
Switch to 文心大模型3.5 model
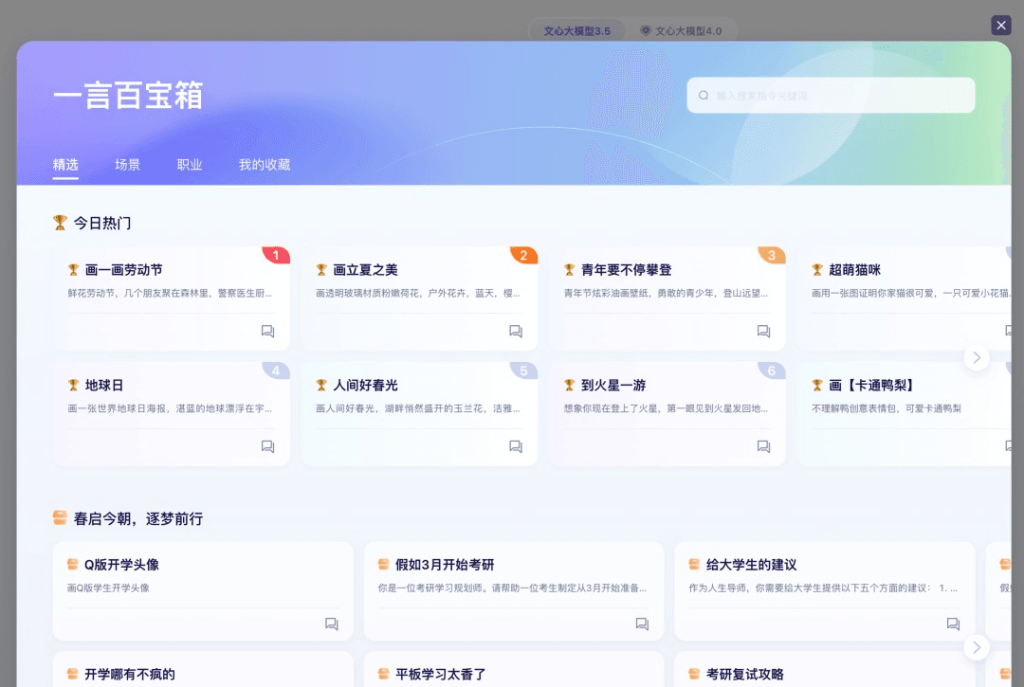[577, 31]
